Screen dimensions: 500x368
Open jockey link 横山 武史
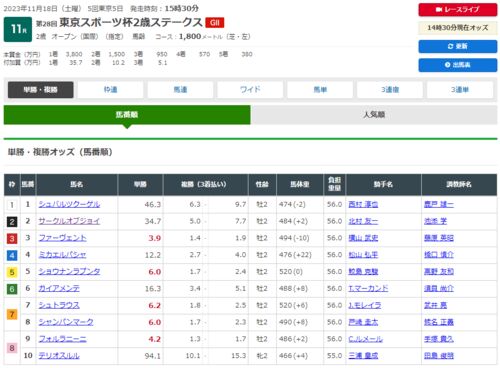363,238
